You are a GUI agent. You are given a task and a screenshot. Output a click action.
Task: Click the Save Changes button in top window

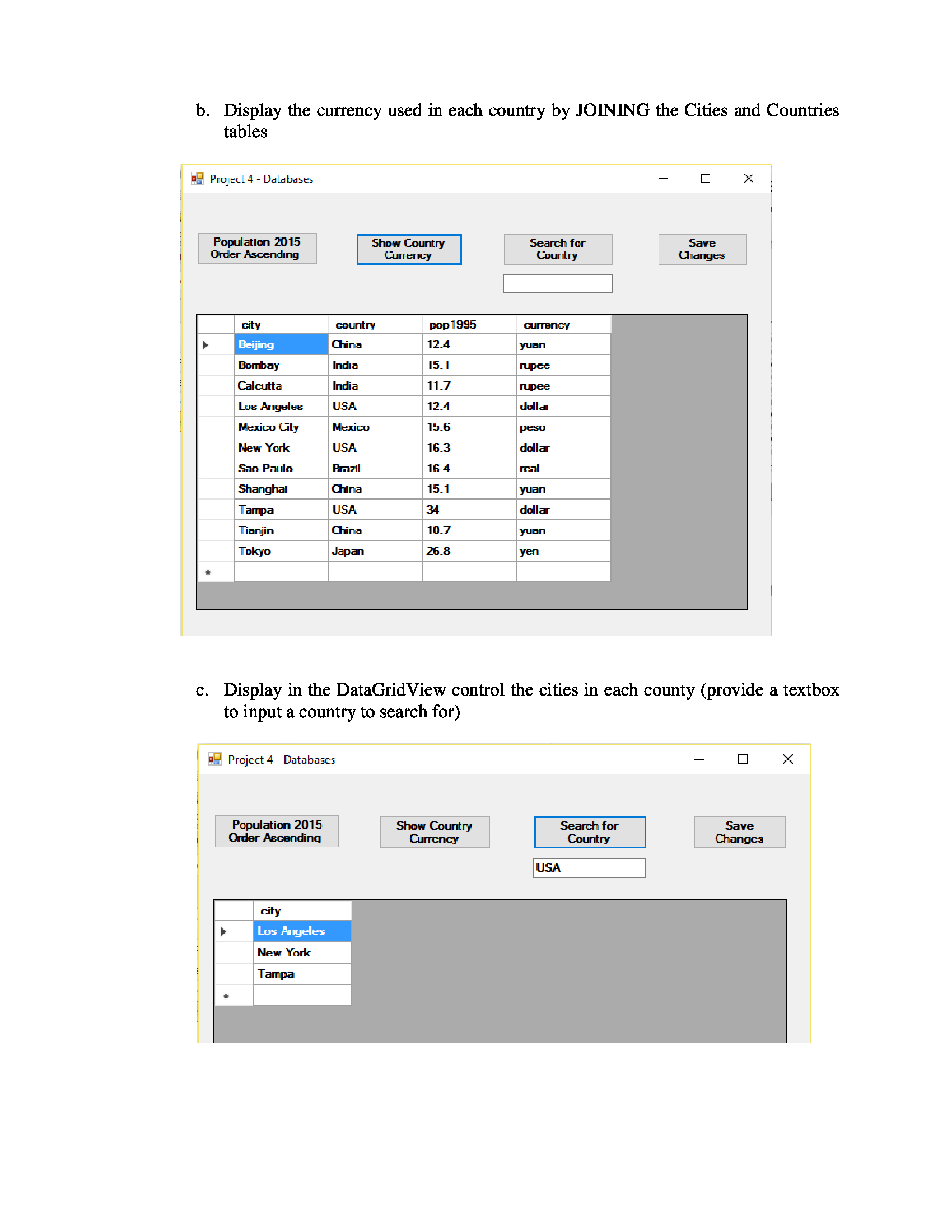[702, 249]
